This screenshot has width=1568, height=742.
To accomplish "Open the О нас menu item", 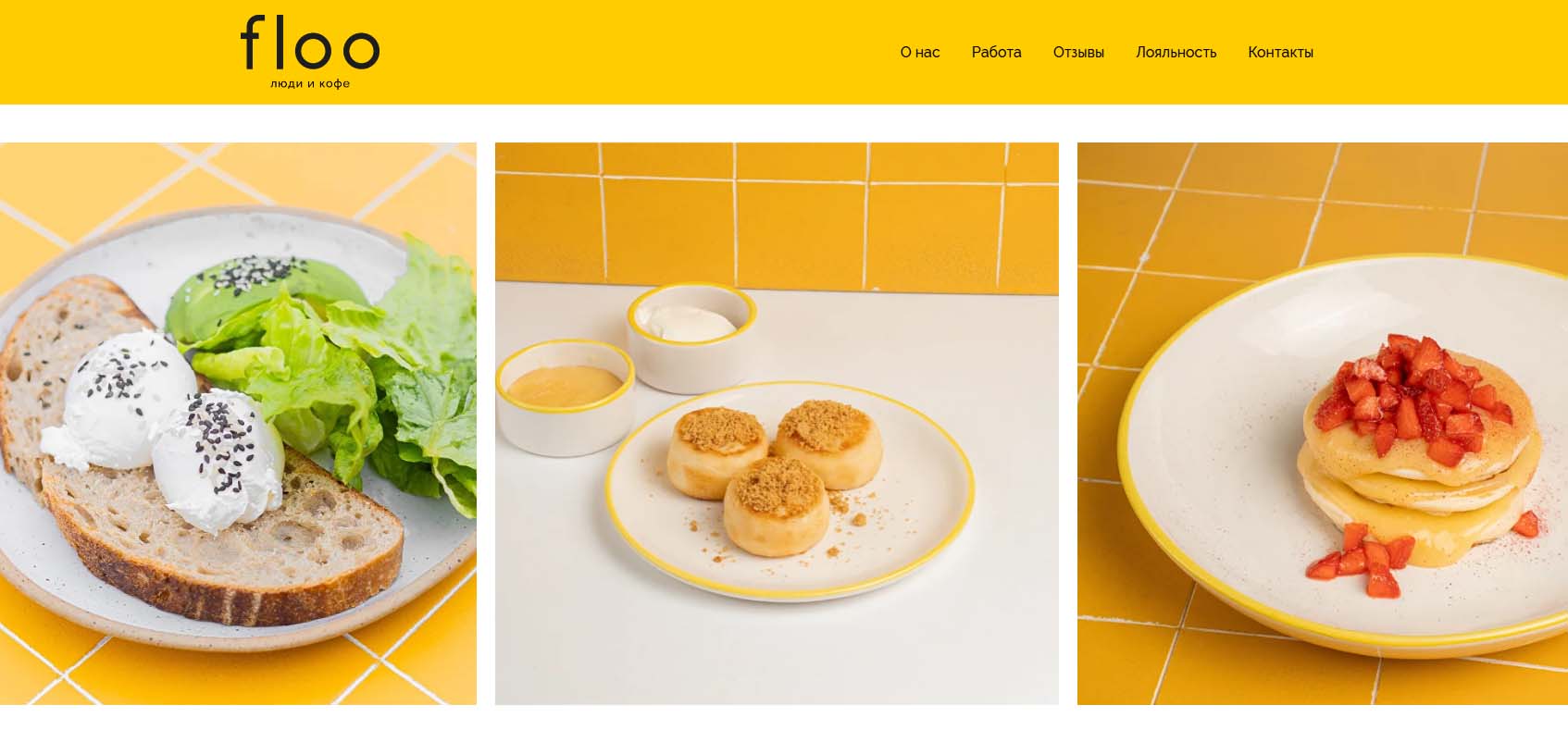I will 919,53.
